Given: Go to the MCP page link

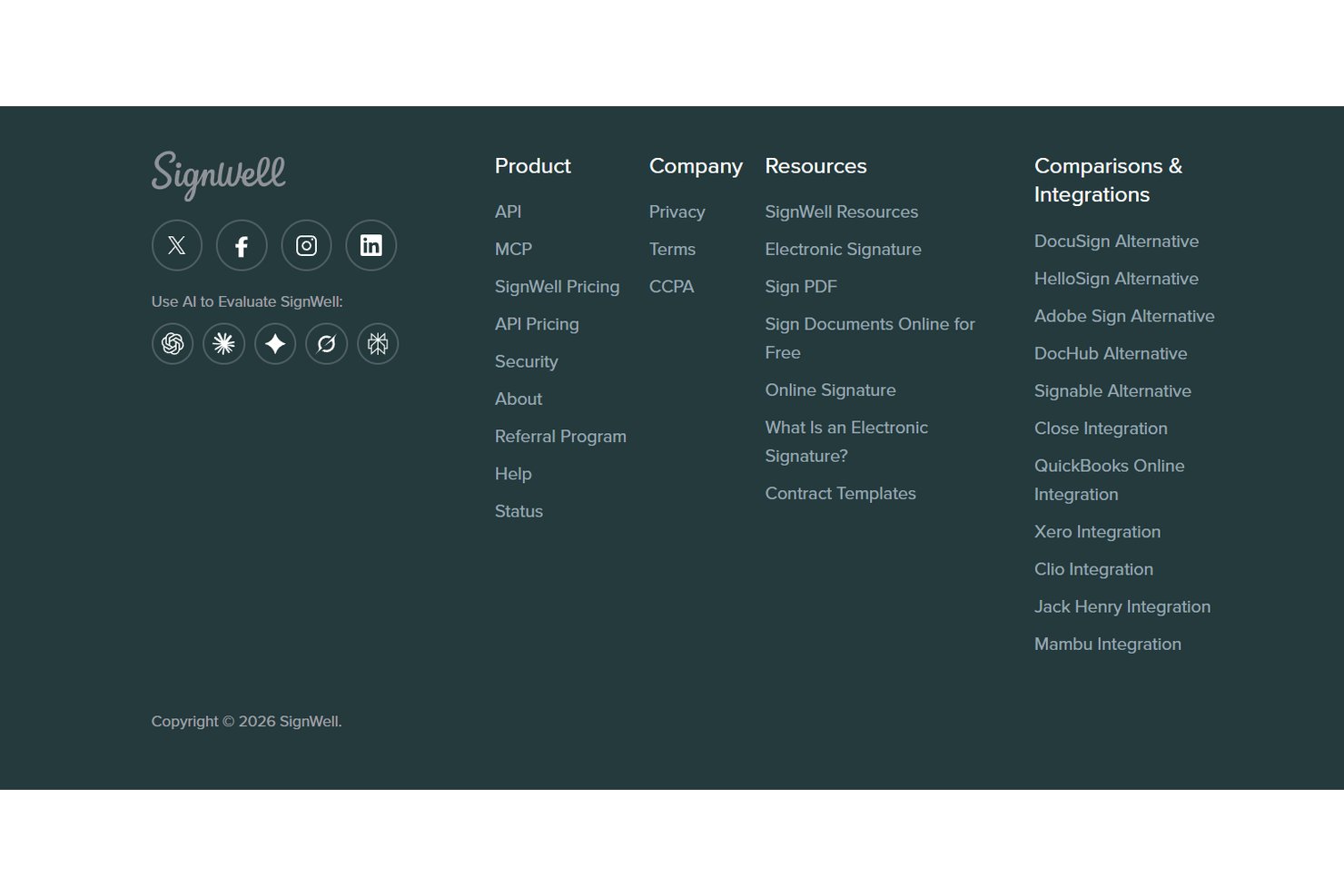Looking at the screenshot, I should [513, 249].
